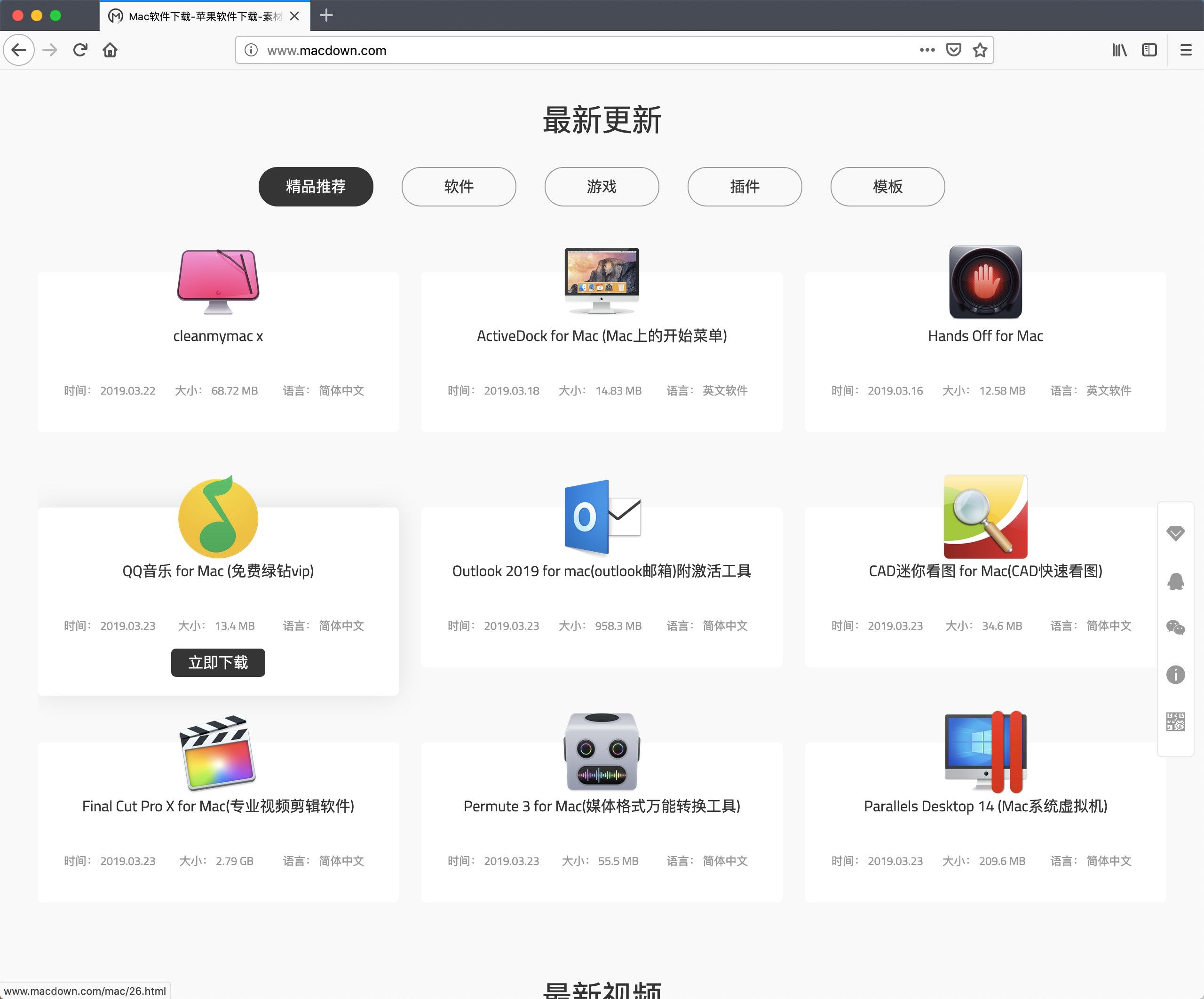Click the QQ penguin icon in side panel

pyautogui.click(x=1175, y=581)
